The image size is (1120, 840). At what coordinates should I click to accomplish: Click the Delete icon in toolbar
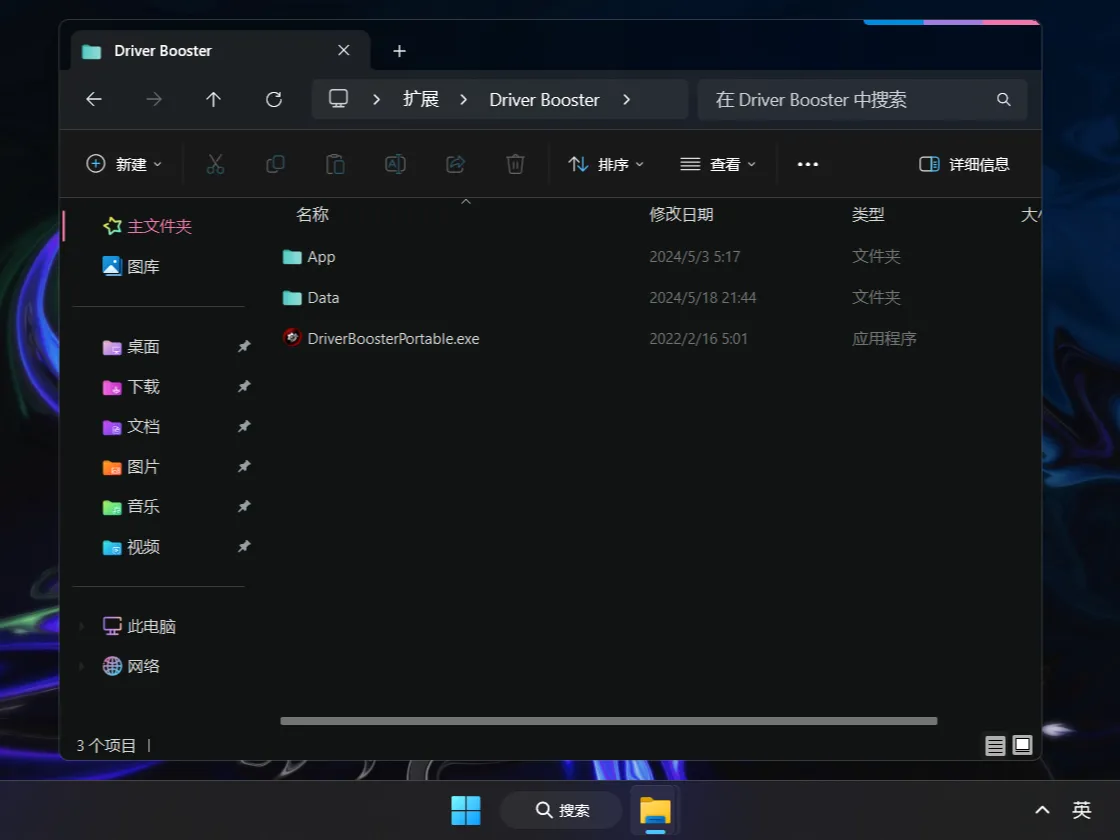pyautogui.click(x=515, y=164)
